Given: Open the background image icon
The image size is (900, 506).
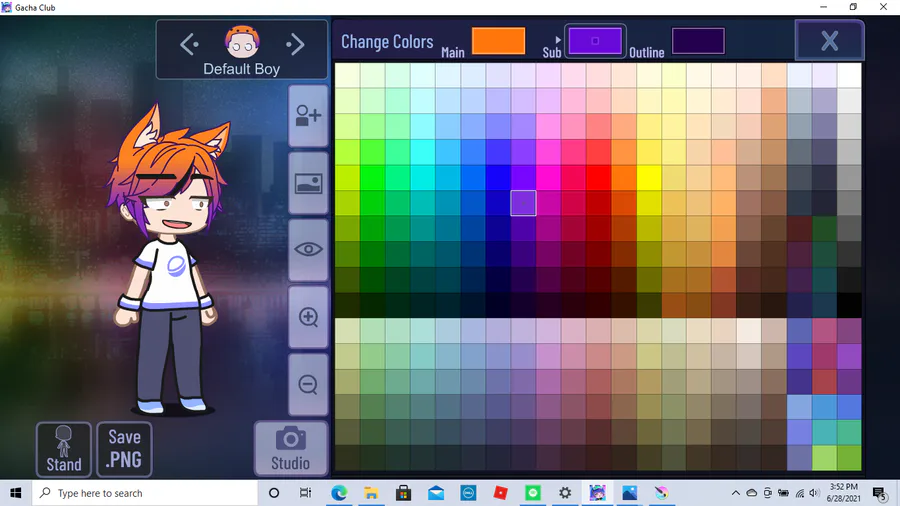Looking at the screenshot, I should click(x=308, y=184).
